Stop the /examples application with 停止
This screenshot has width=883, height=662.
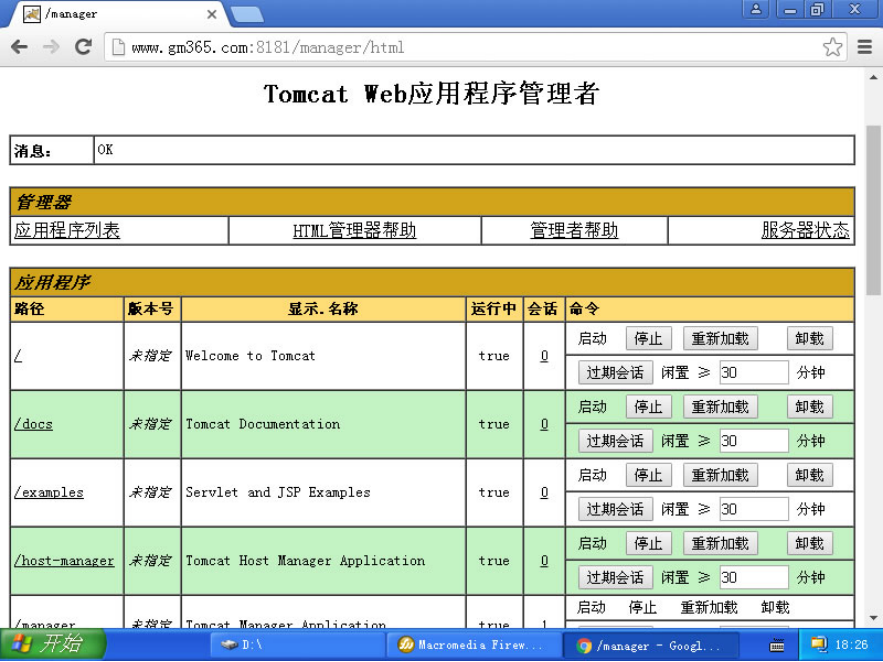coord(648,476)
